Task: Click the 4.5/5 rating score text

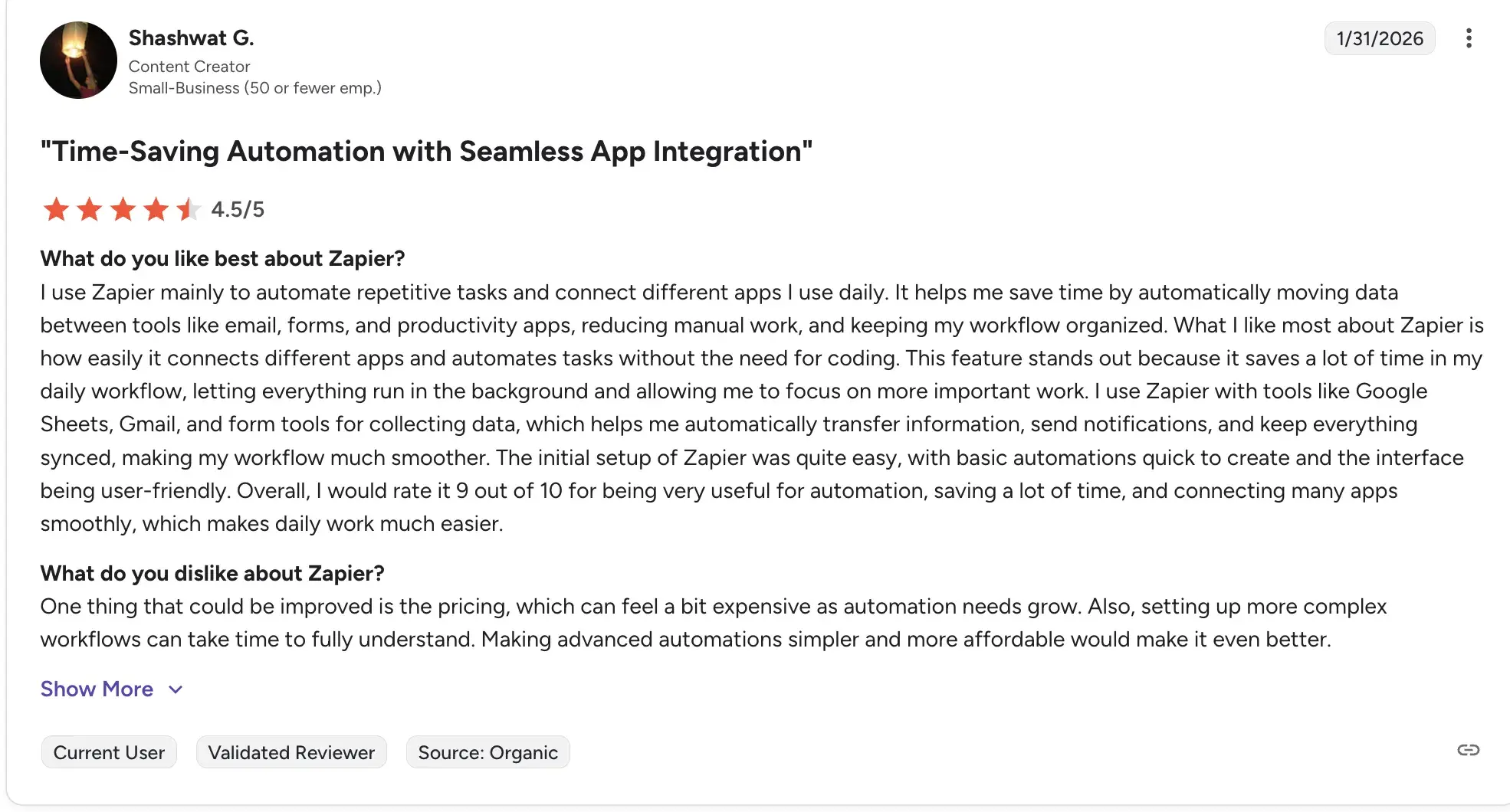Action: (238, 209)
